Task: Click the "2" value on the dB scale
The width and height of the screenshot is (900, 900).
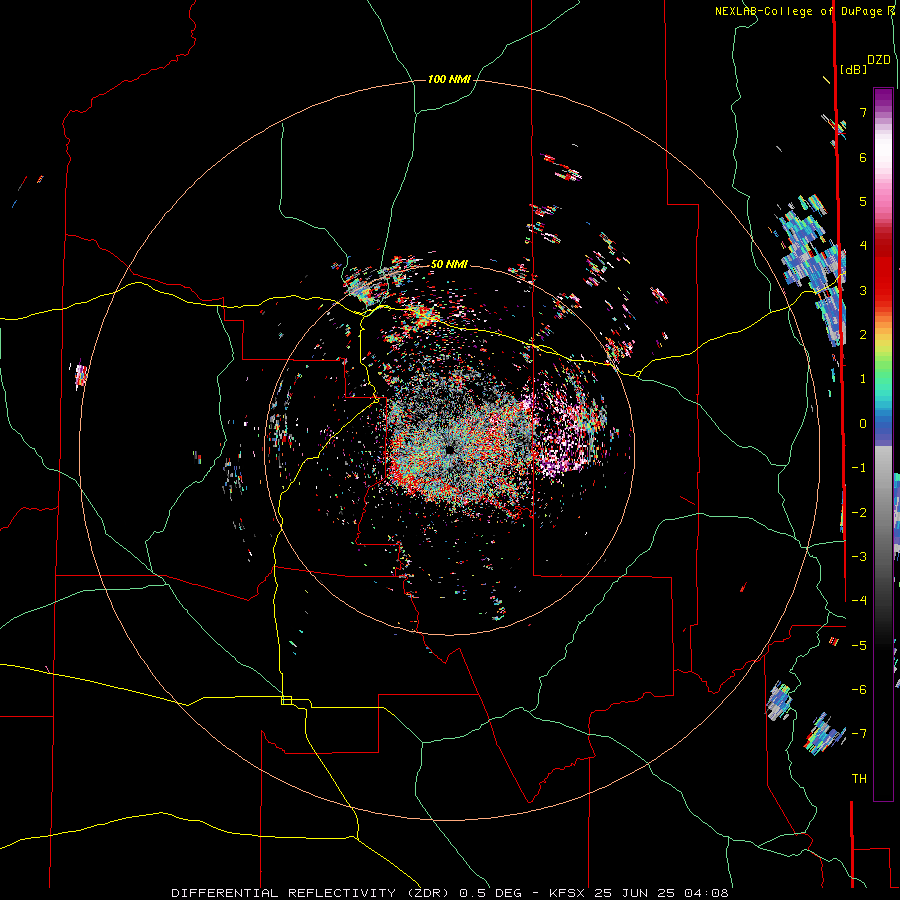Action: [x=863, y=335]
